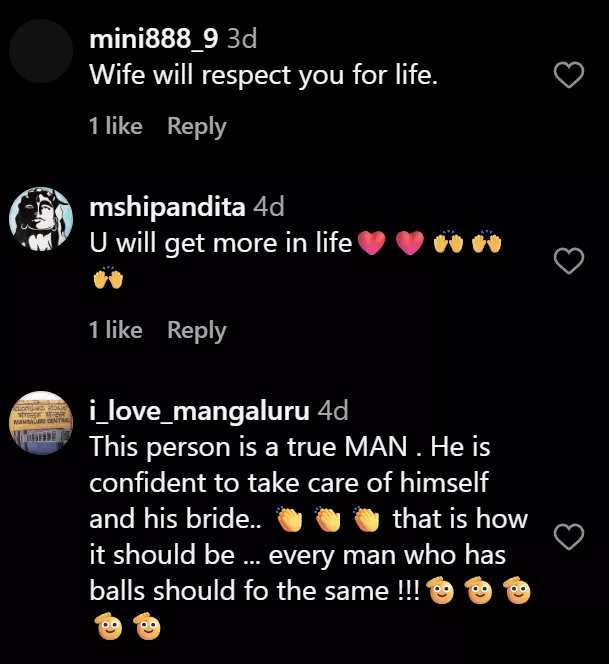Reply to the "Wife will respect you" comment

pyautogui.click(x=196, y=127)
